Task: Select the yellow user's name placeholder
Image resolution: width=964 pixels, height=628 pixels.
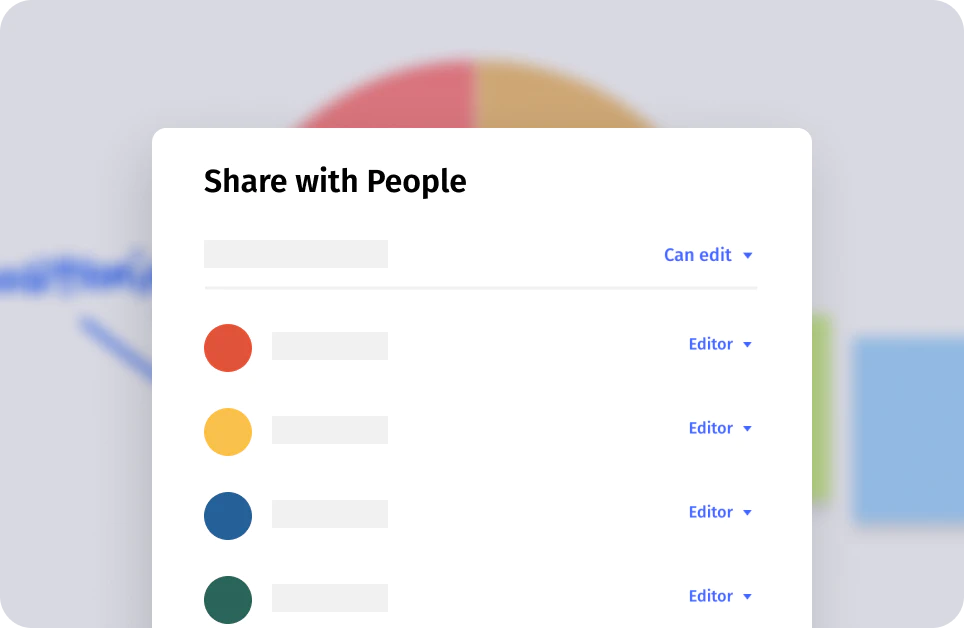Action: coord(330,430)
